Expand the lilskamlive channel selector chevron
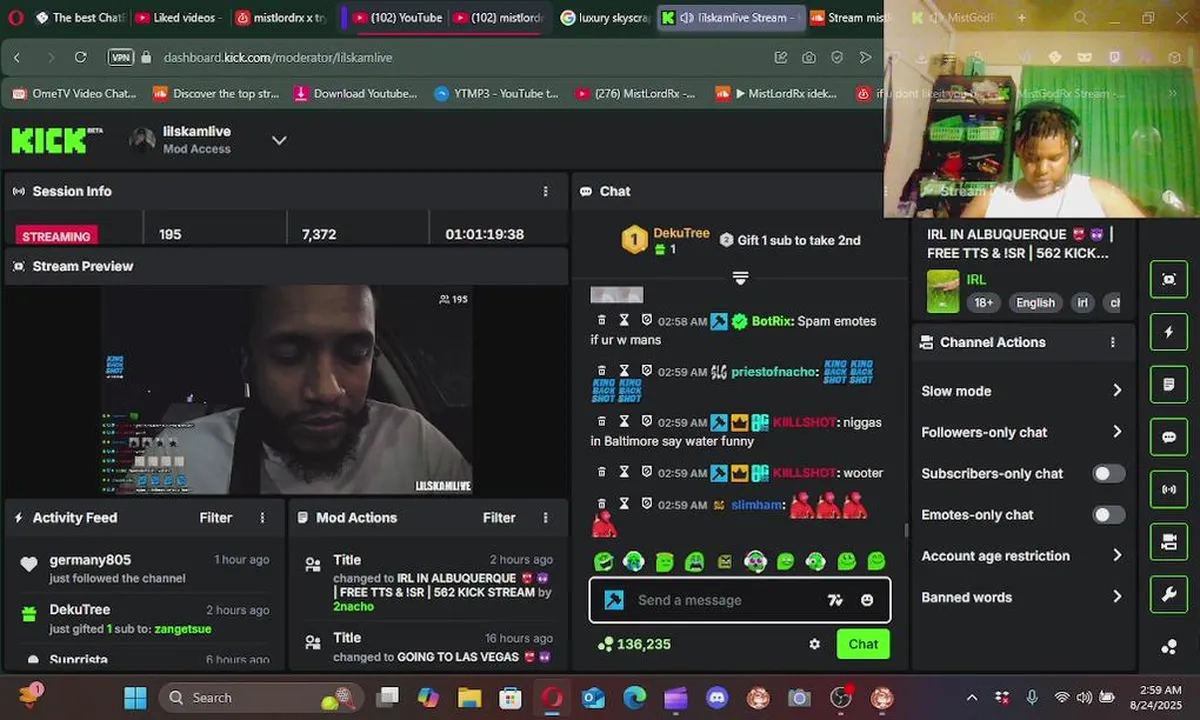This screenshot has width=1200, height=720. [279, 140]
